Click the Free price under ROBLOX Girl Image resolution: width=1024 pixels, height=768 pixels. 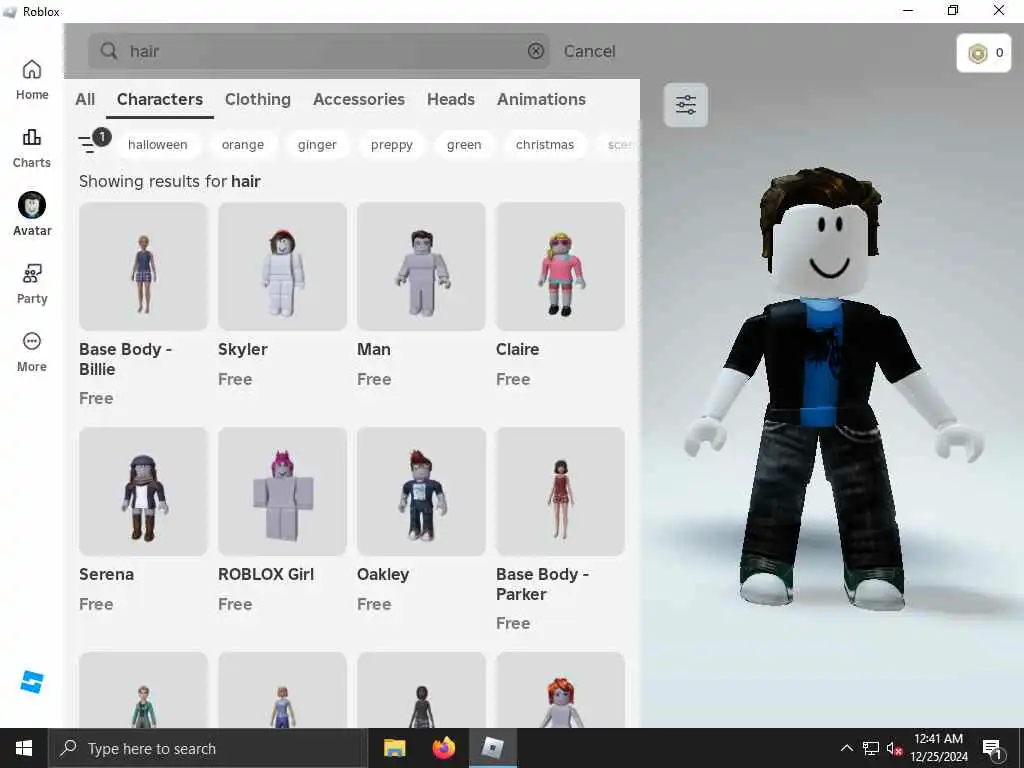pyautogui.click(x=235, y=605)
